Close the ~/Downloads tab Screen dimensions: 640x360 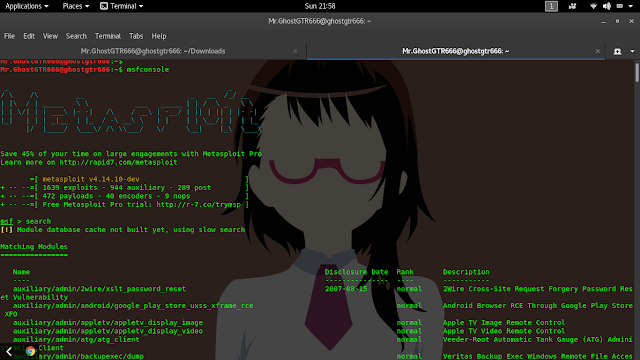pyautogui.click(x=295, y=51)
